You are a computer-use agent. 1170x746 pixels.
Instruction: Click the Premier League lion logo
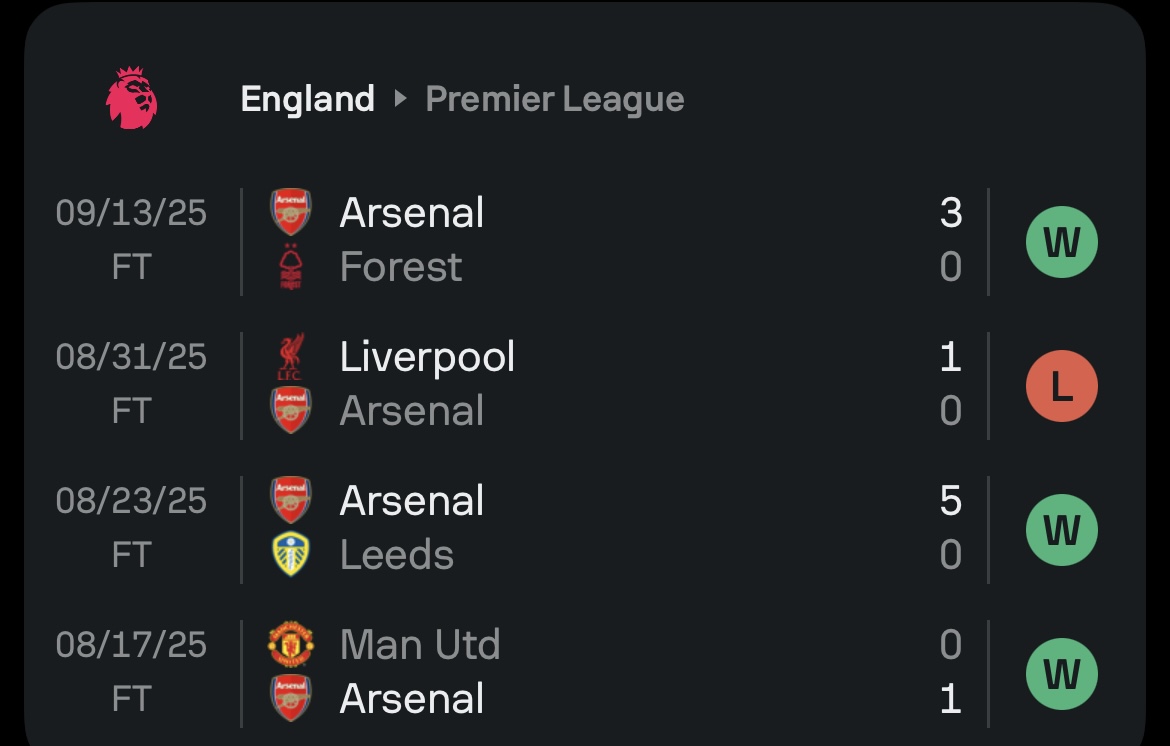131,98
